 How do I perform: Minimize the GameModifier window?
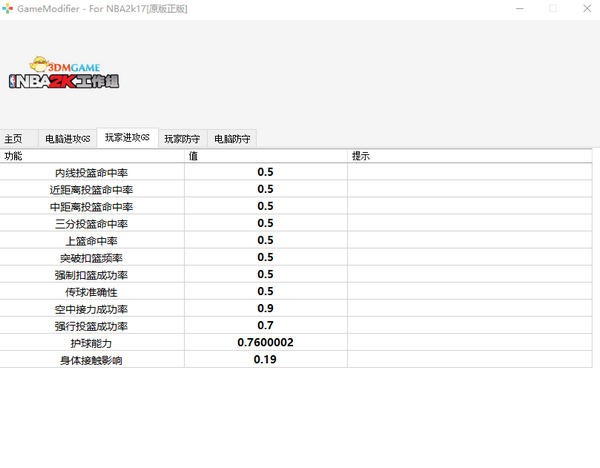click(x=520, y=8)
